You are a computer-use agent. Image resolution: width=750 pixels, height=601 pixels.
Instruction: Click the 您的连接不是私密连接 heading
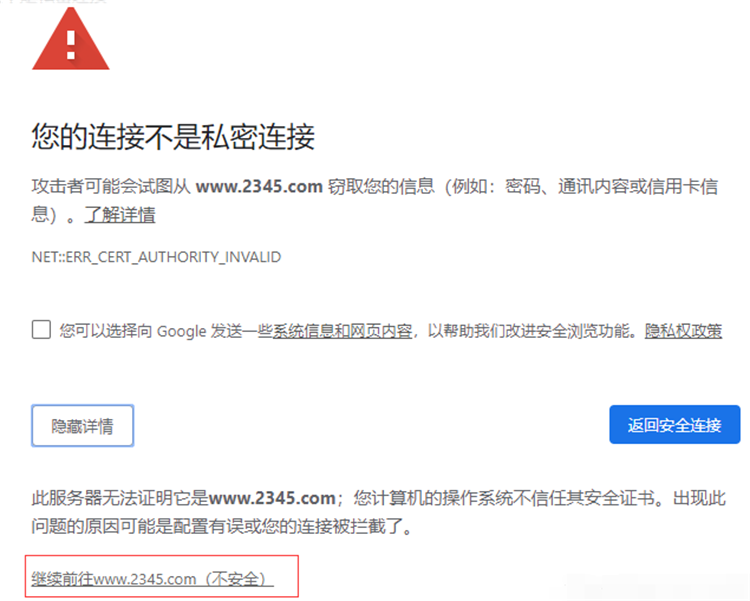tap(173, 136)
